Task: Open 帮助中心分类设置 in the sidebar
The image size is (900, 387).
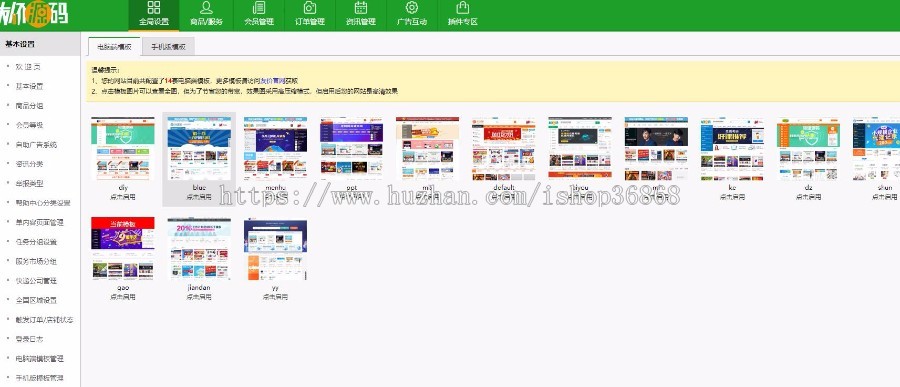Action: pos(43,203)
